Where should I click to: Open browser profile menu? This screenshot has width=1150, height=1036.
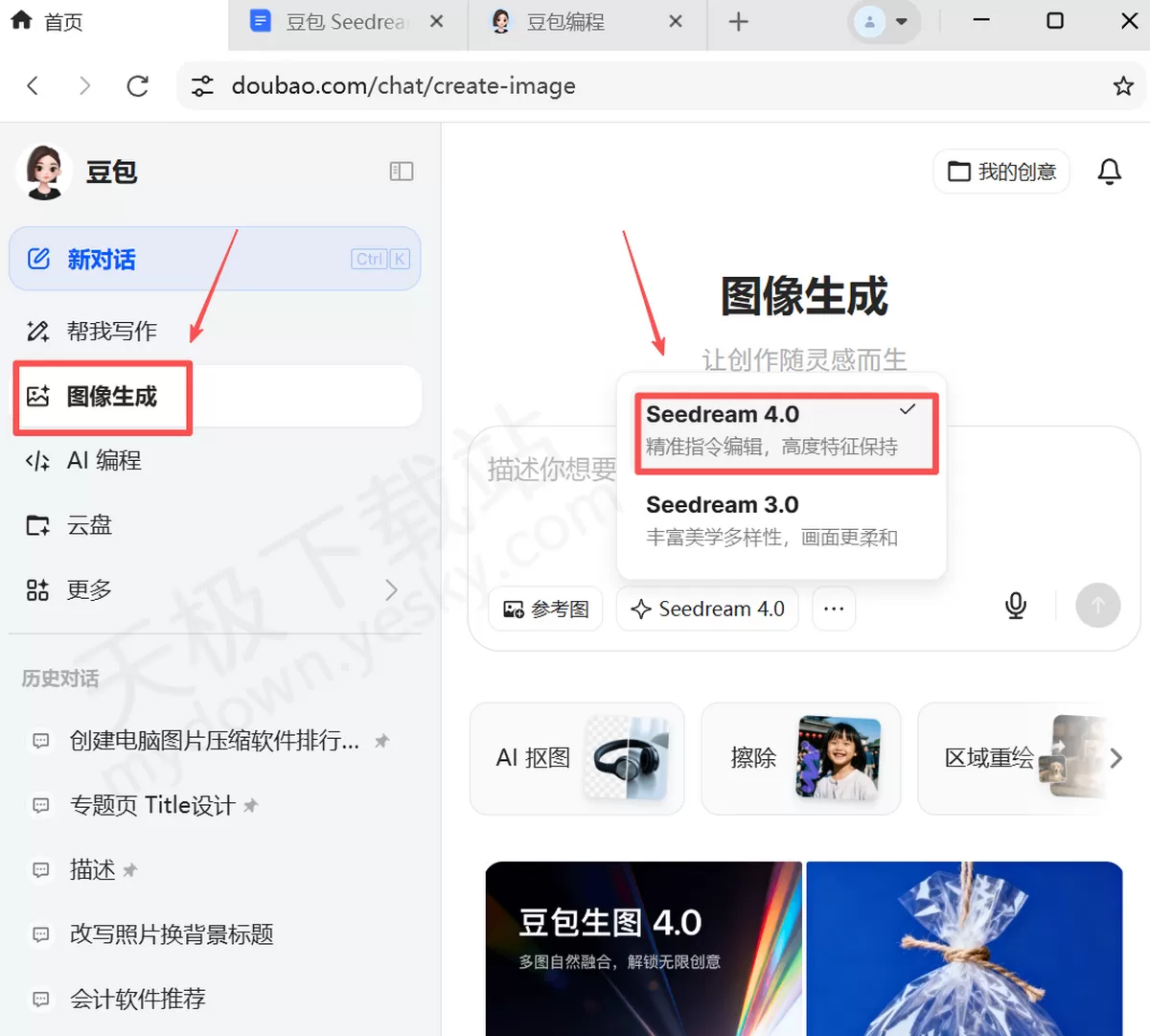[x=884, y=21]
